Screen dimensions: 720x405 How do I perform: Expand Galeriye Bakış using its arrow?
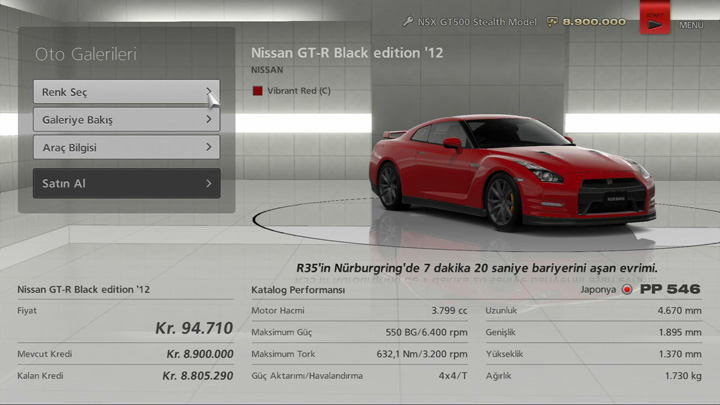[x=208, y=119]
